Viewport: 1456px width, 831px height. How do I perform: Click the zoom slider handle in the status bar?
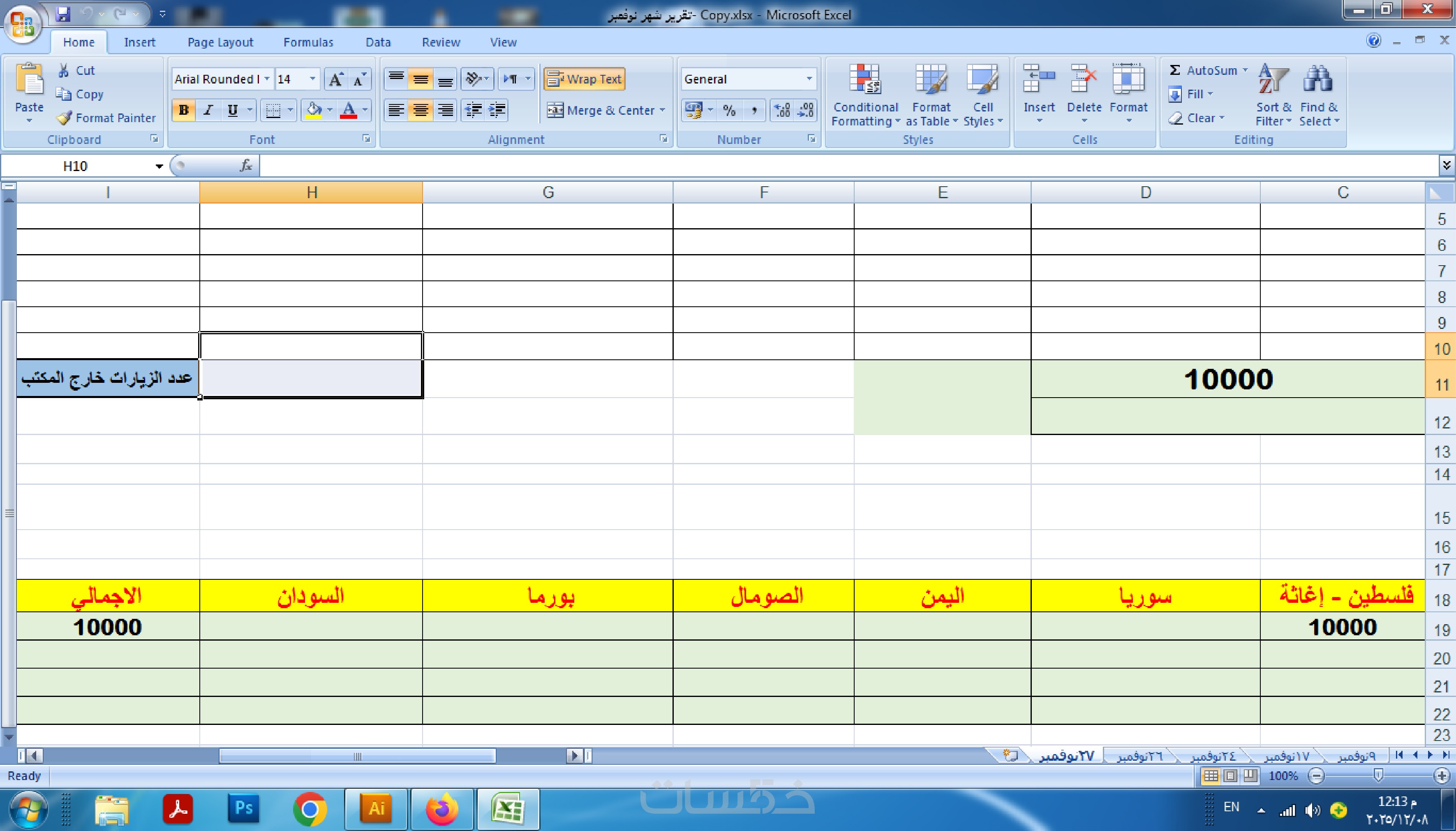click(x=1378, y=775)
